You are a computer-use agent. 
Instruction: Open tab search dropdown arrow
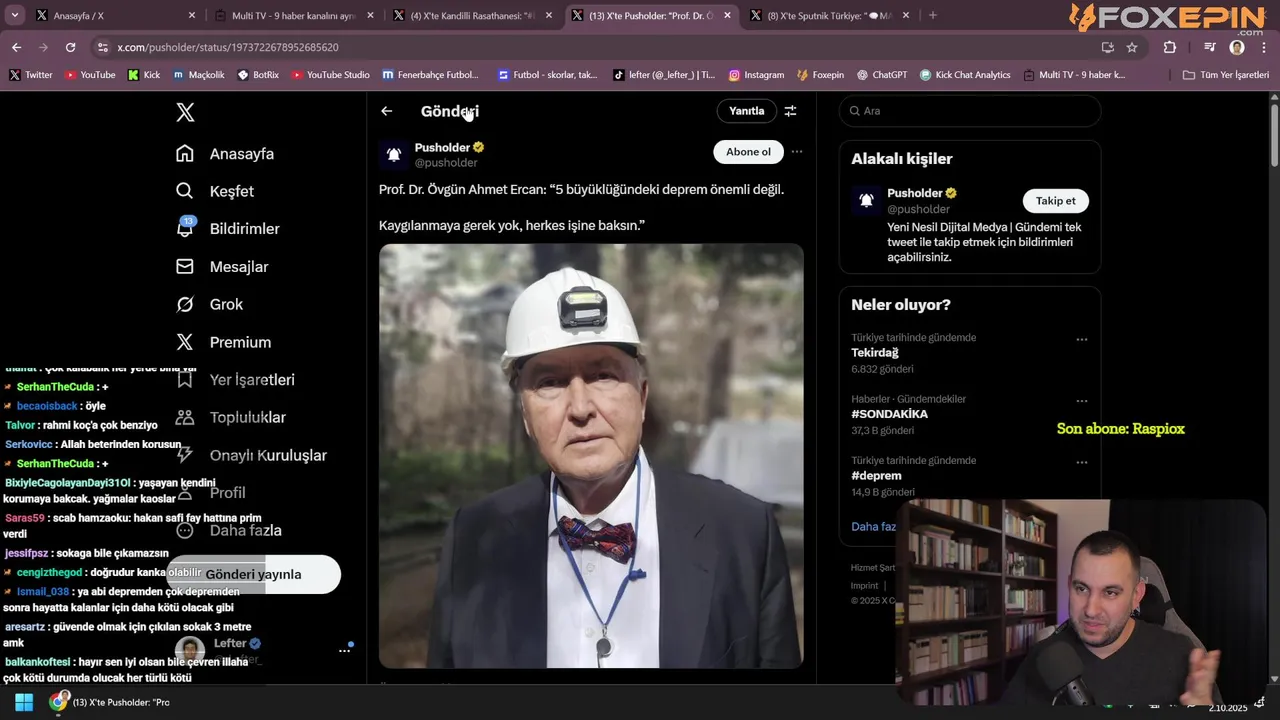[x=14, y=15]
